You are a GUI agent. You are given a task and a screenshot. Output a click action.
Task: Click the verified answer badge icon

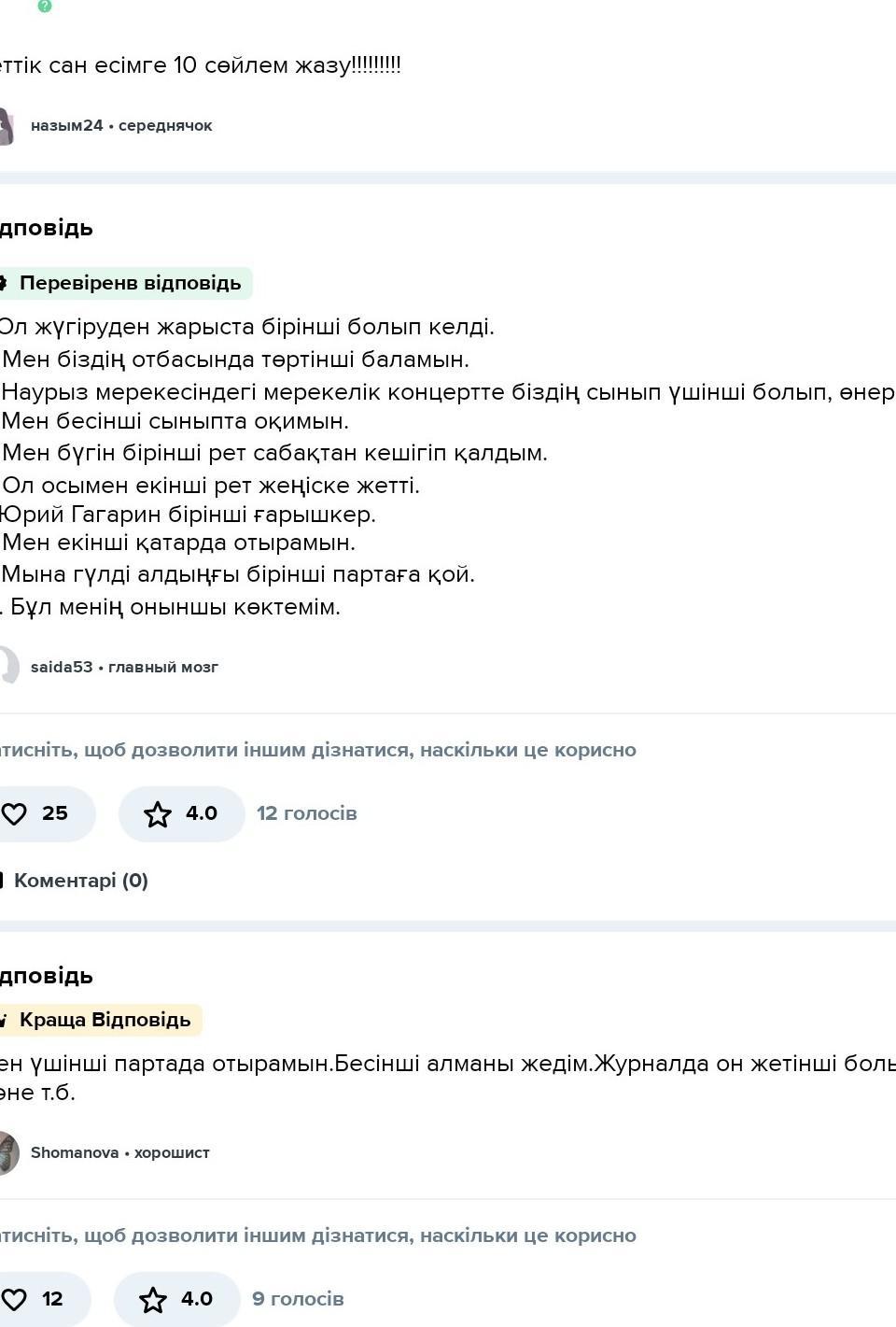point(3,283)
